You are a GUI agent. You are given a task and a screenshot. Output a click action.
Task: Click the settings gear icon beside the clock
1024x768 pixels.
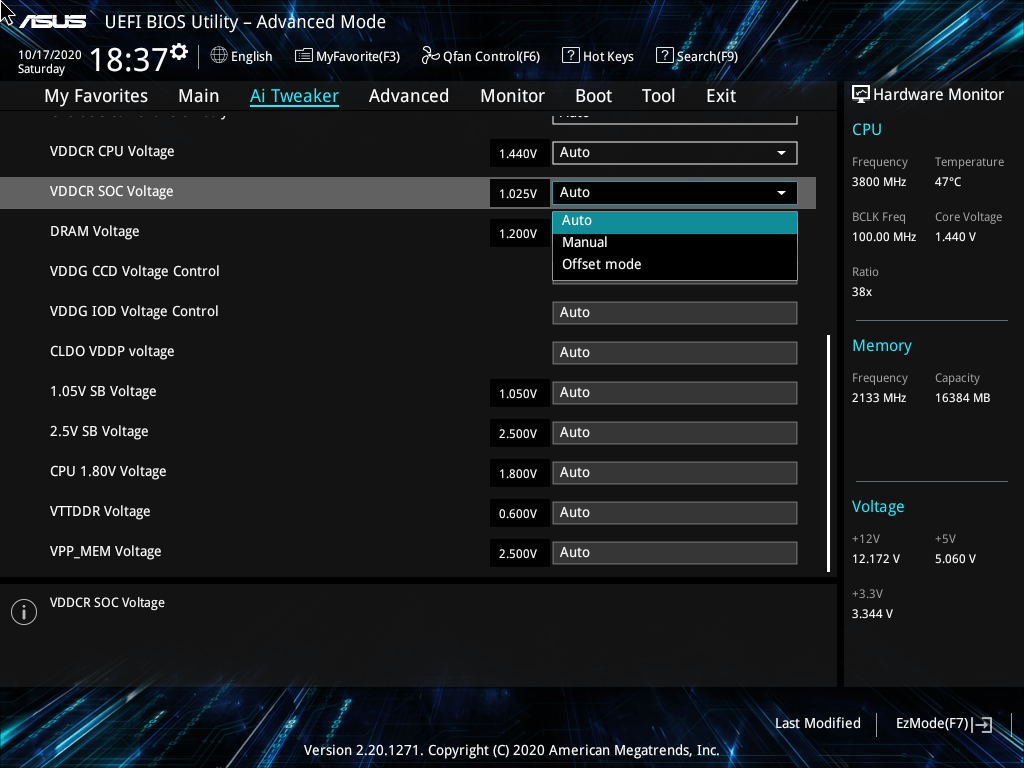(179, 52)
